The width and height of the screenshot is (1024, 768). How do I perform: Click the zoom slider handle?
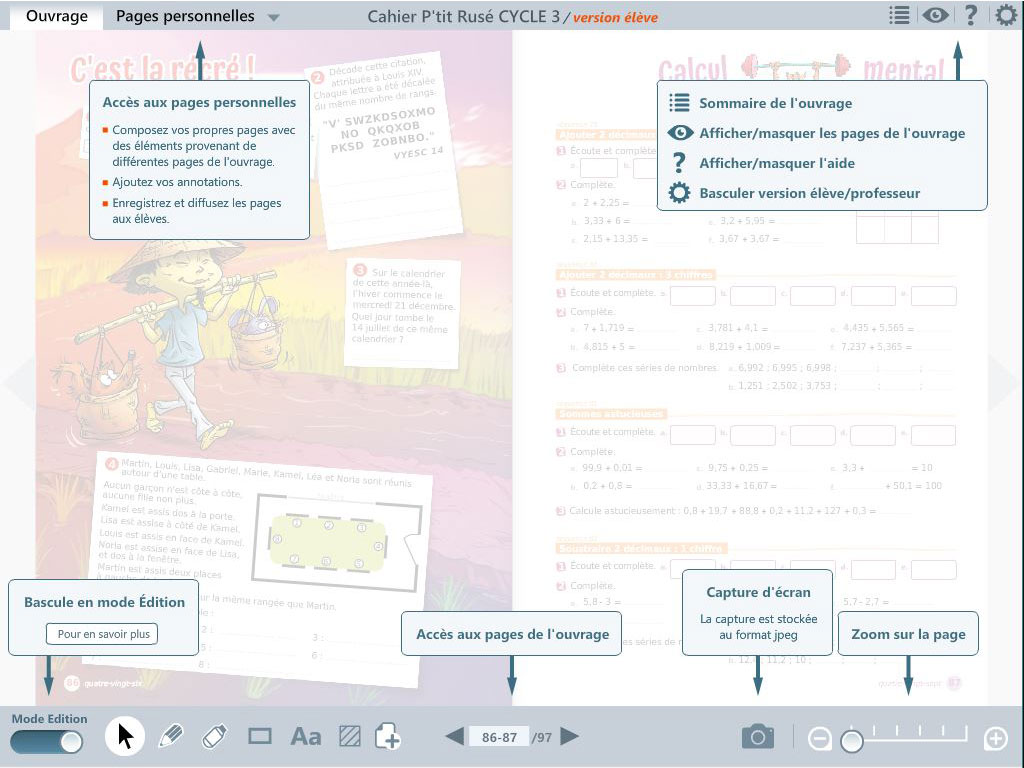point(851,741)
